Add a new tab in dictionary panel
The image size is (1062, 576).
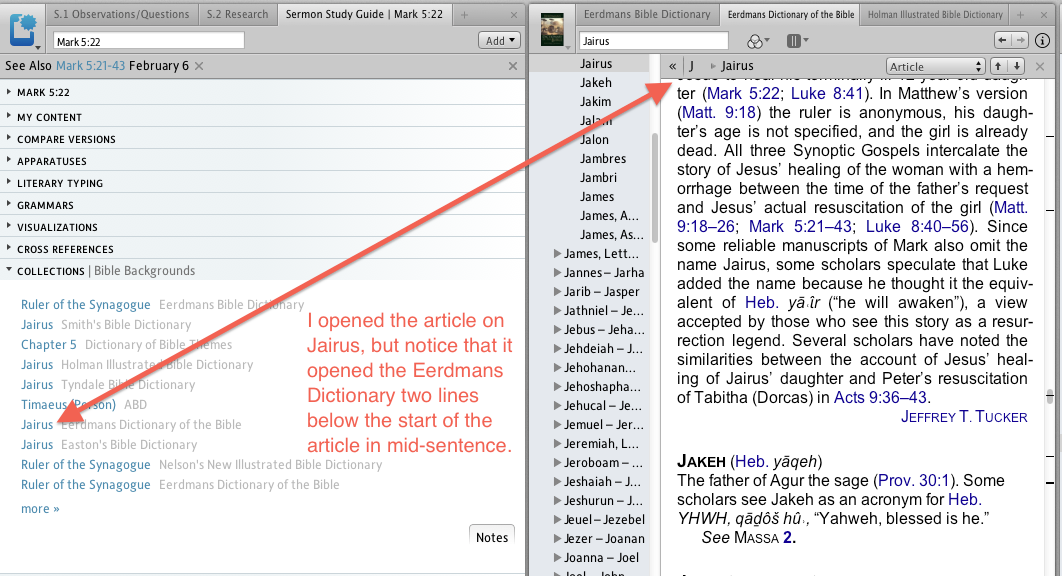[1020, 14]
